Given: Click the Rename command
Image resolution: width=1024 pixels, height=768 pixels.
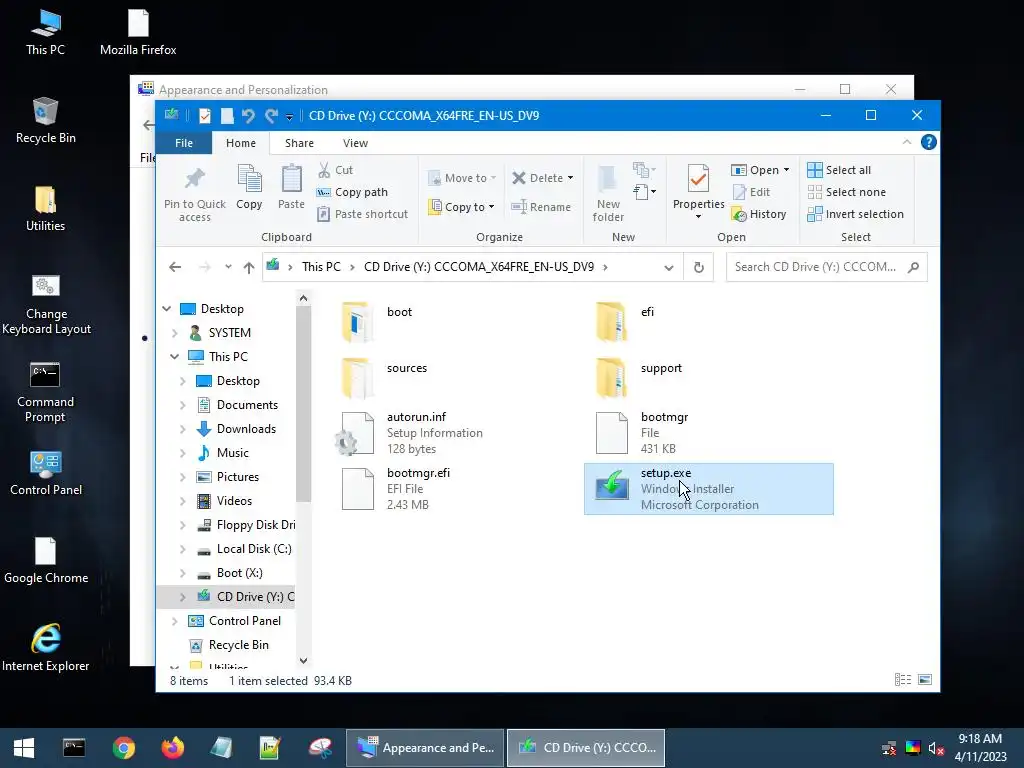Looking at the screenshot, I should pos(541,207).
